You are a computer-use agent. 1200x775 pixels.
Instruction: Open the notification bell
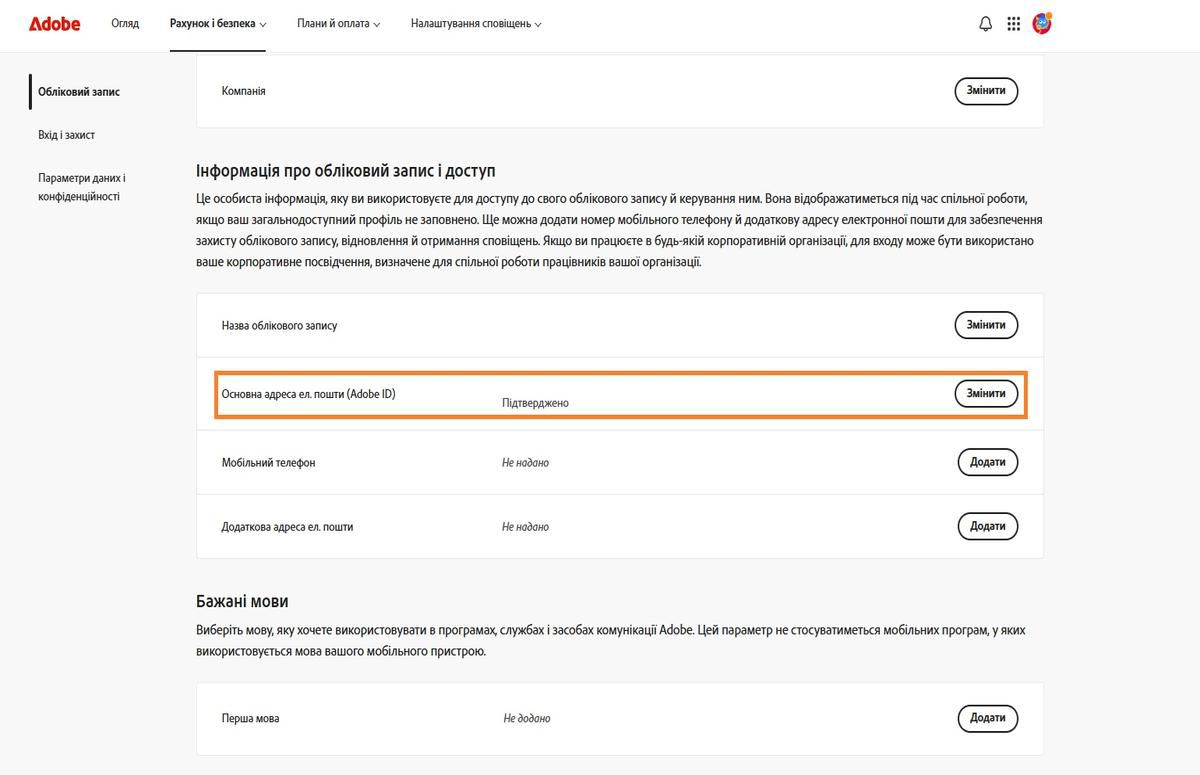pyautogui.click(x=985, y=22)
